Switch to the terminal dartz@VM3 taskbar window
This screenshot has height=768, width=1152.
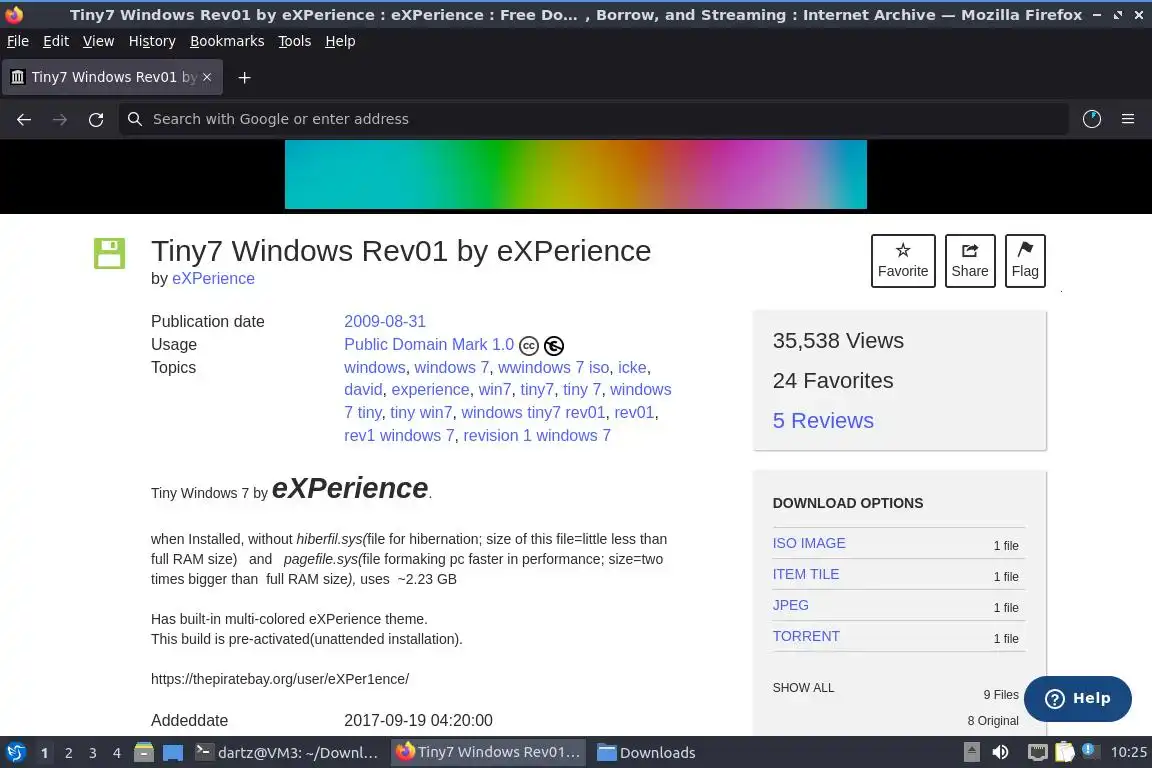(x=287, y=753)
